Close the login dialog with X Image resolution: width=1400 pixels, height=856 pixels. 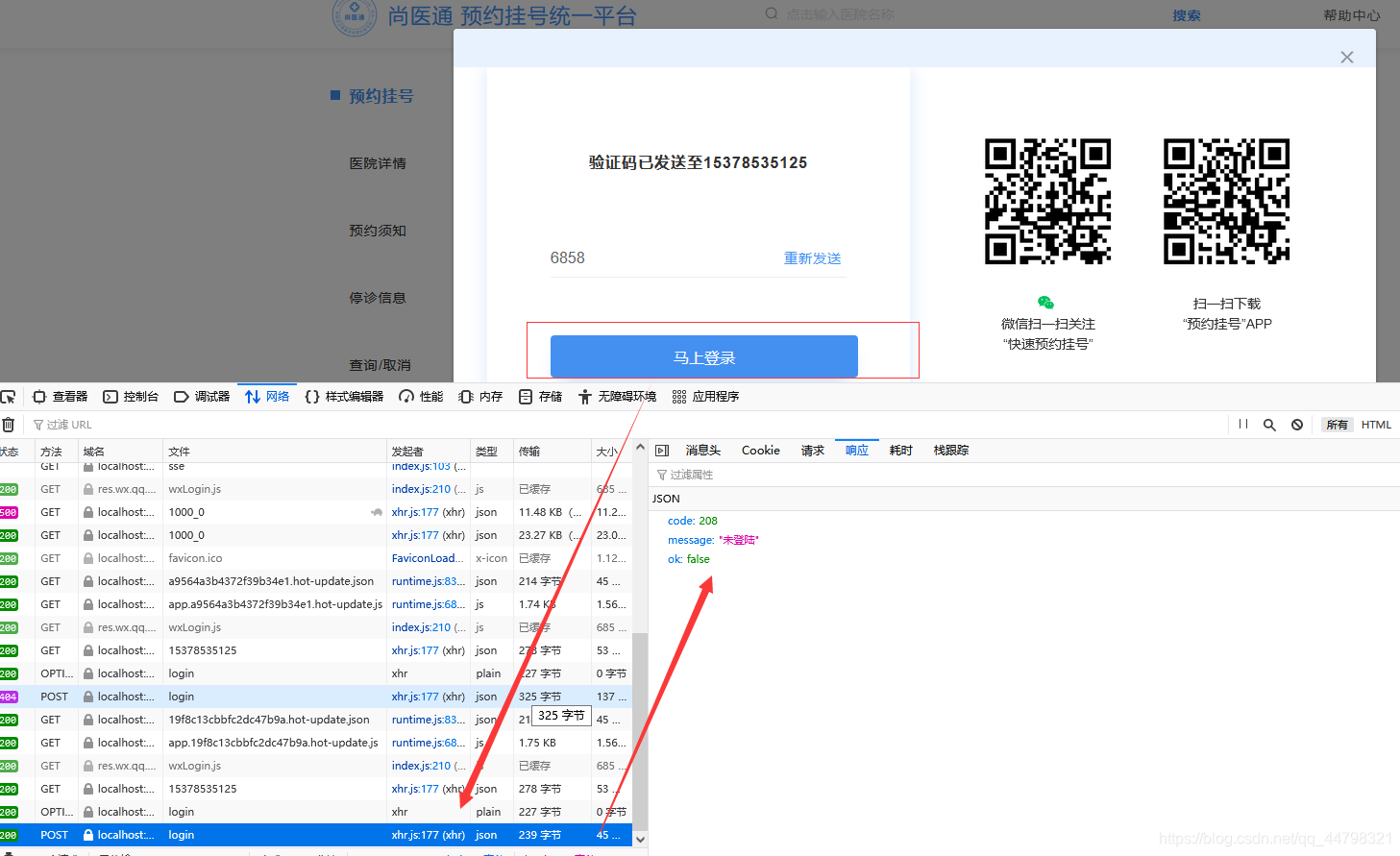1347,58
